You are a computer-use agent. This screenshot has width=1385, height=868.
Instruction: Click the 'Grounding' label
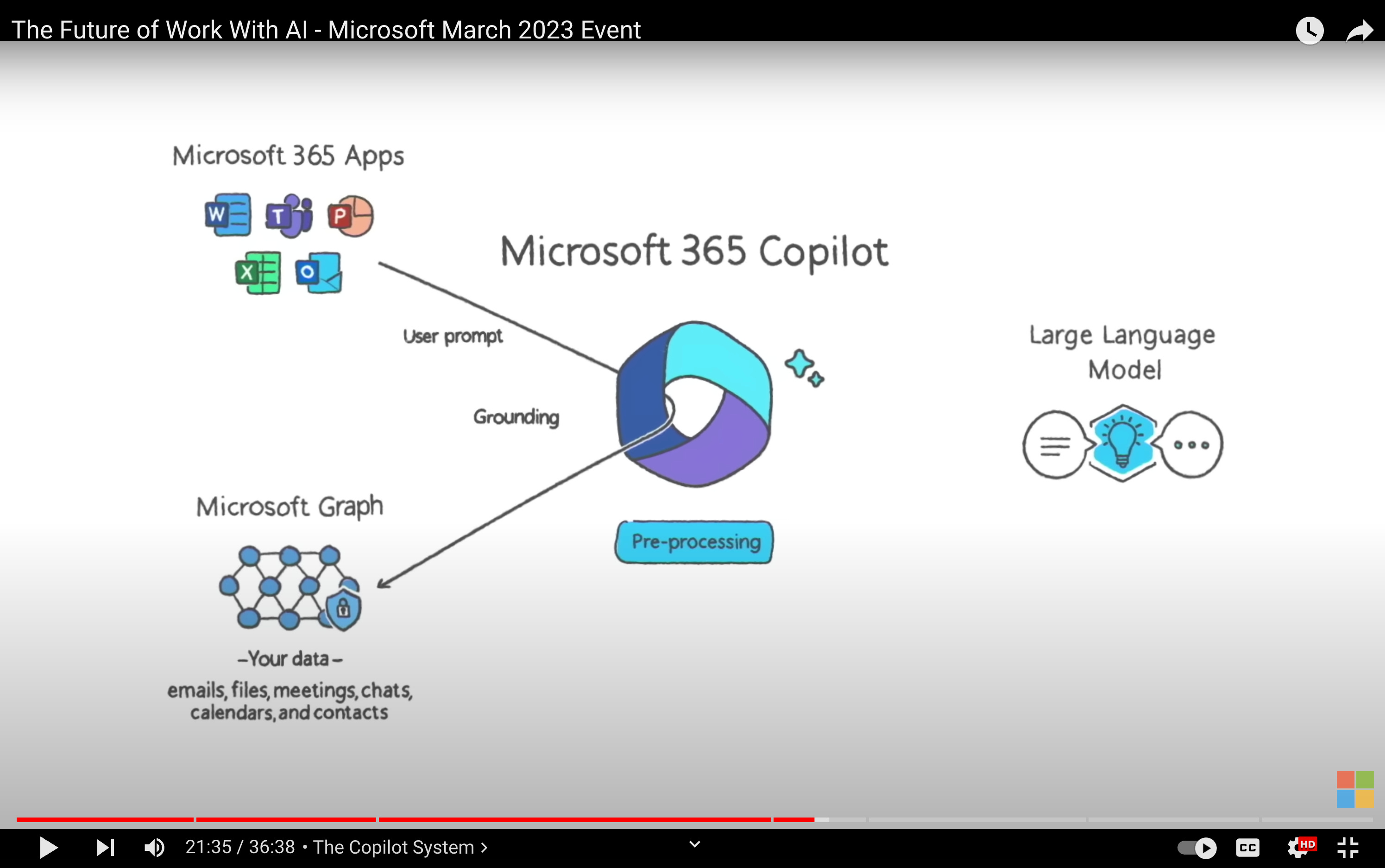coord(516,417)
